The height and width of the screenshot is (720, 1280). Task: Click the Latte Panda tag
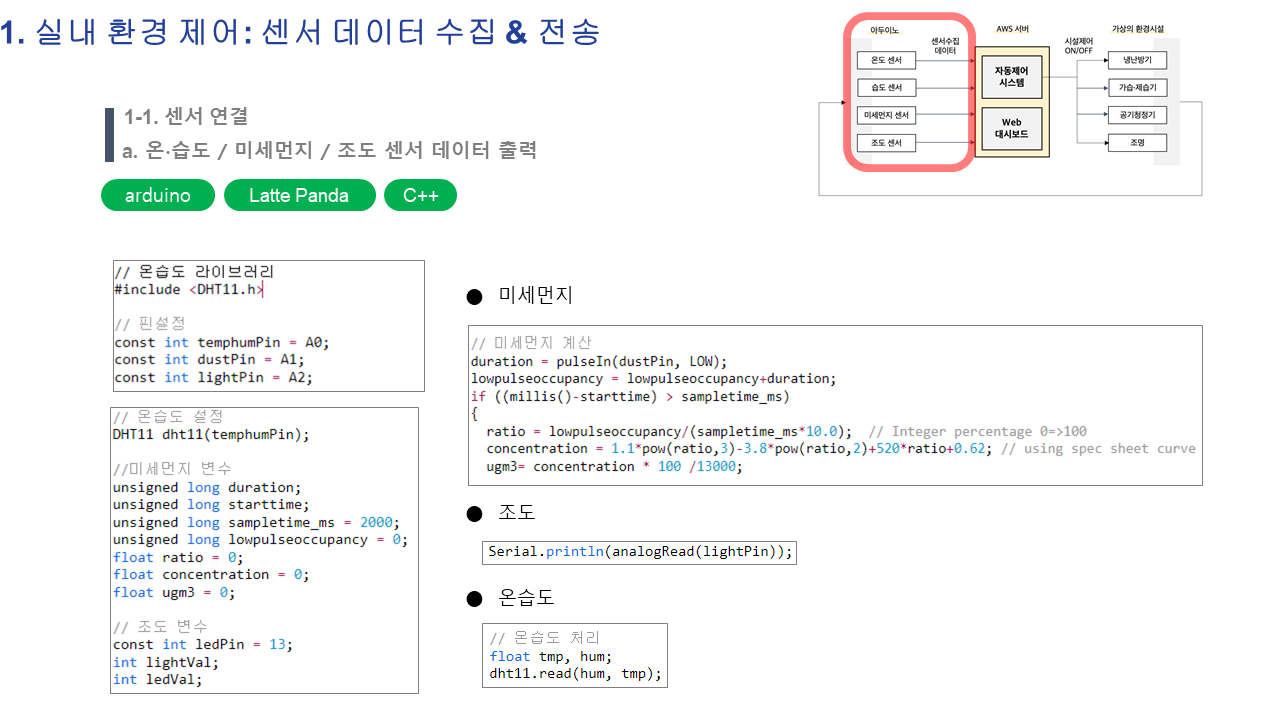[299, 196]
